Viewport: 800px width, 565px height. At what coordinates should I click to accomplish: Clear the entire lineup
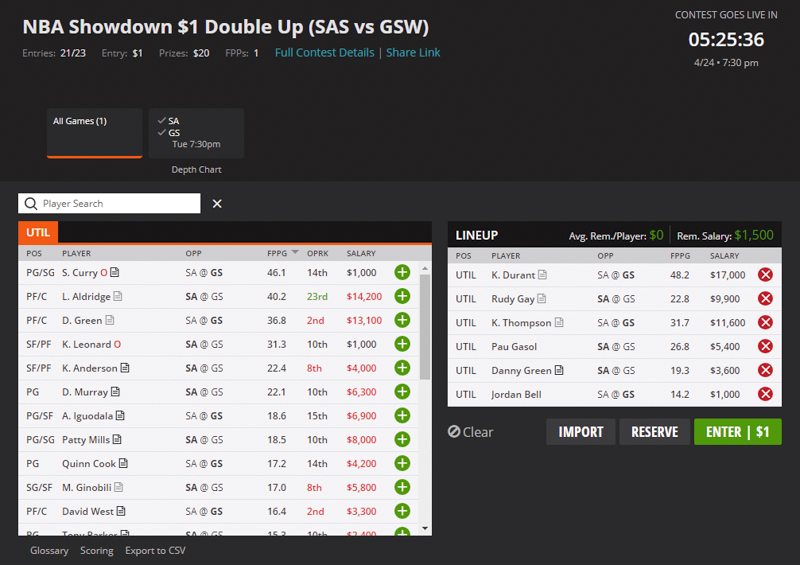click(x=470, y=432)
